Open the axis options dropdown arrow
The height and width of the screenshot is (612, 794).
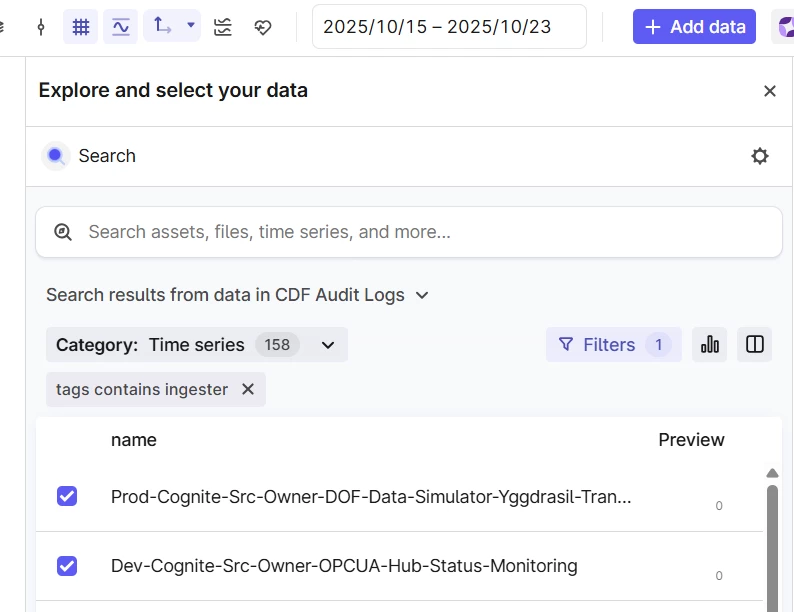[x=190, y=26]
